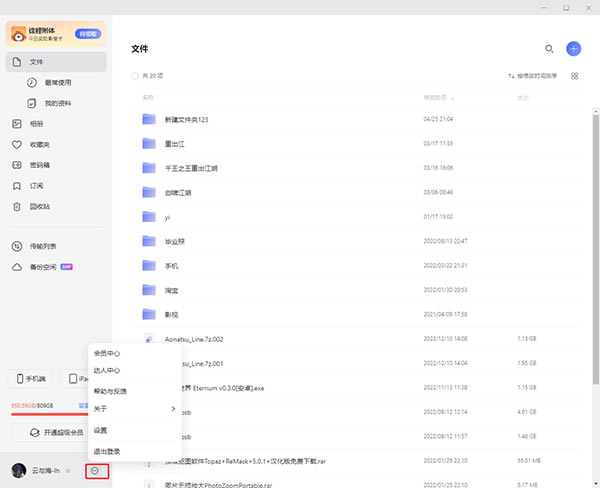Open 收藏夹 (Favorites) in the sidebar
600x488 pixels.
(38, 144)
